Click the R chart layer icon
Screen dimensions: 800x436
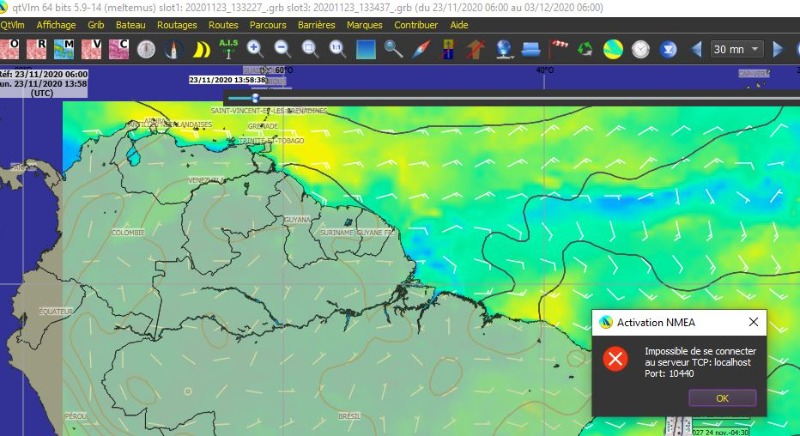click(x=37, y=49)
